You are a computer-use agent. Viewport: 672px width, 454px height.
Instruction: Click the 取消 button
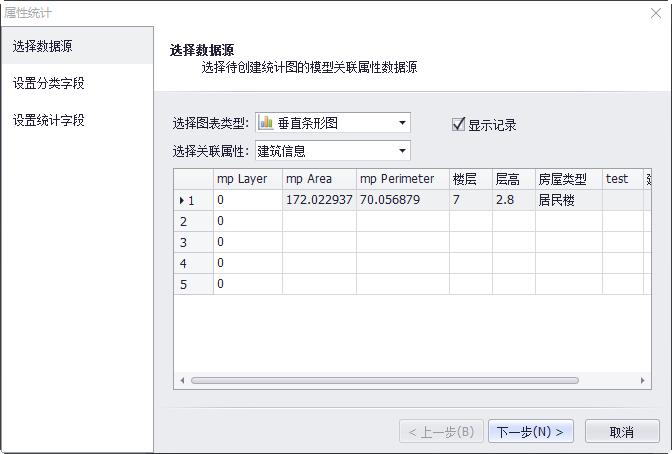click(621, 432)
